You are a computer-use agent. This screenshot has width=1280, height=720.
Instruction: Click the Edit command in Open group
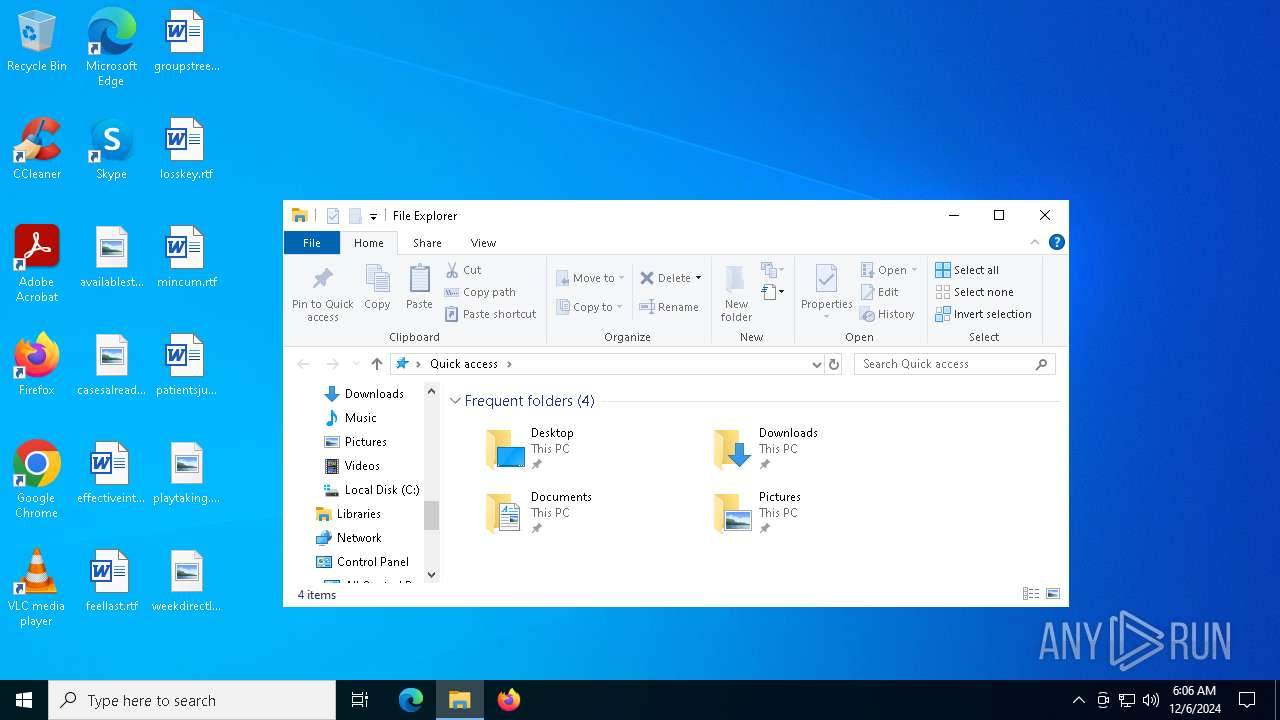click(879, 292)
